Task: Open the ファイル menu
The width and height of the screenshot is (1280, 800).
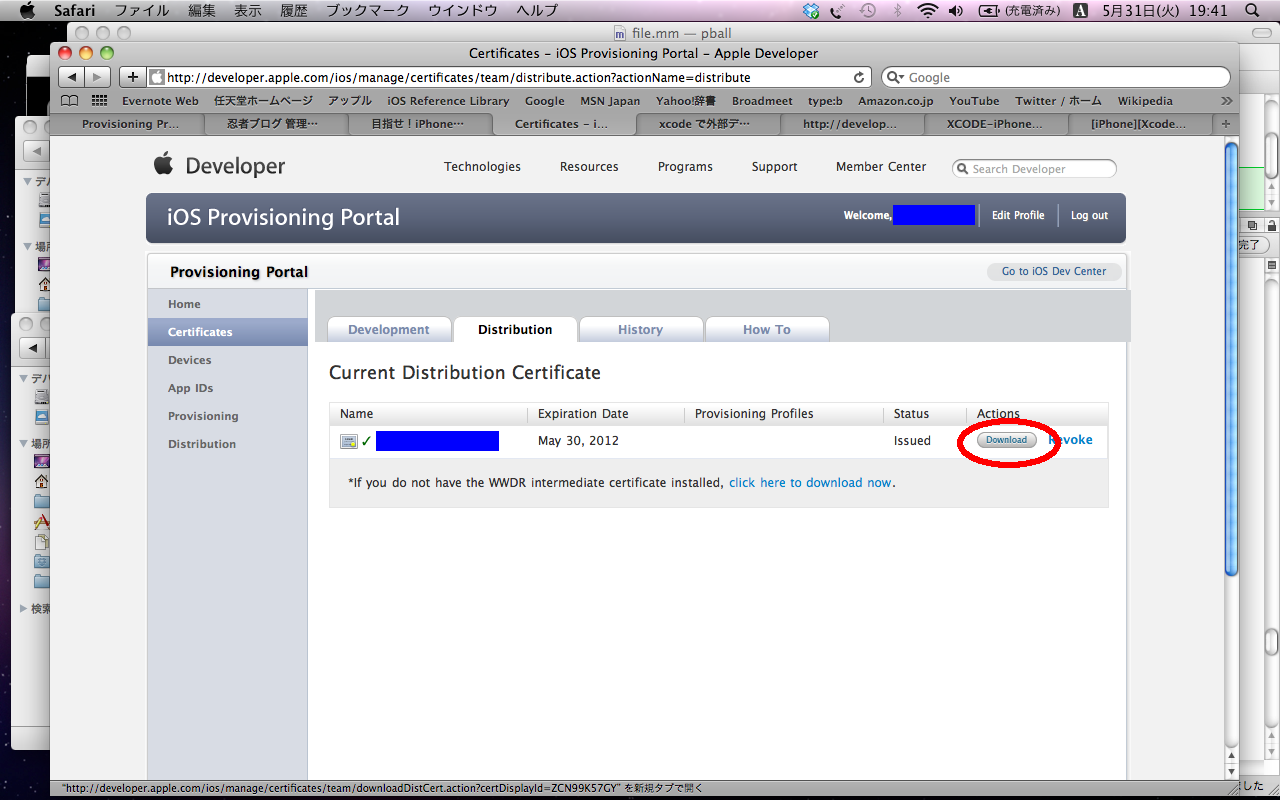Action: coord(141,10)
